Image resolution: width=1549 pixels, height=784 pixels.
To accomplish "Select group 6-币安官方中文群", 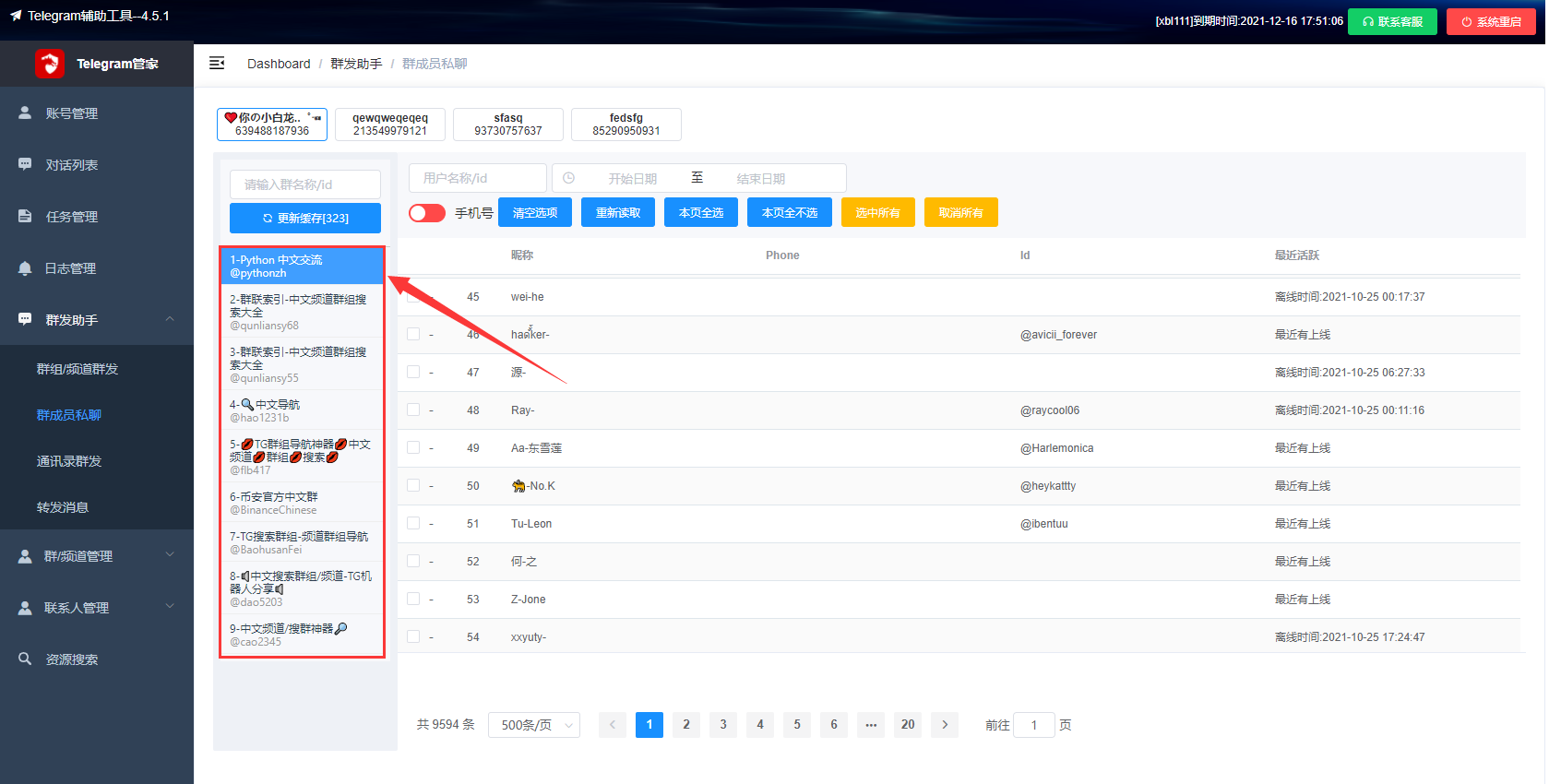I will (302, 503).
